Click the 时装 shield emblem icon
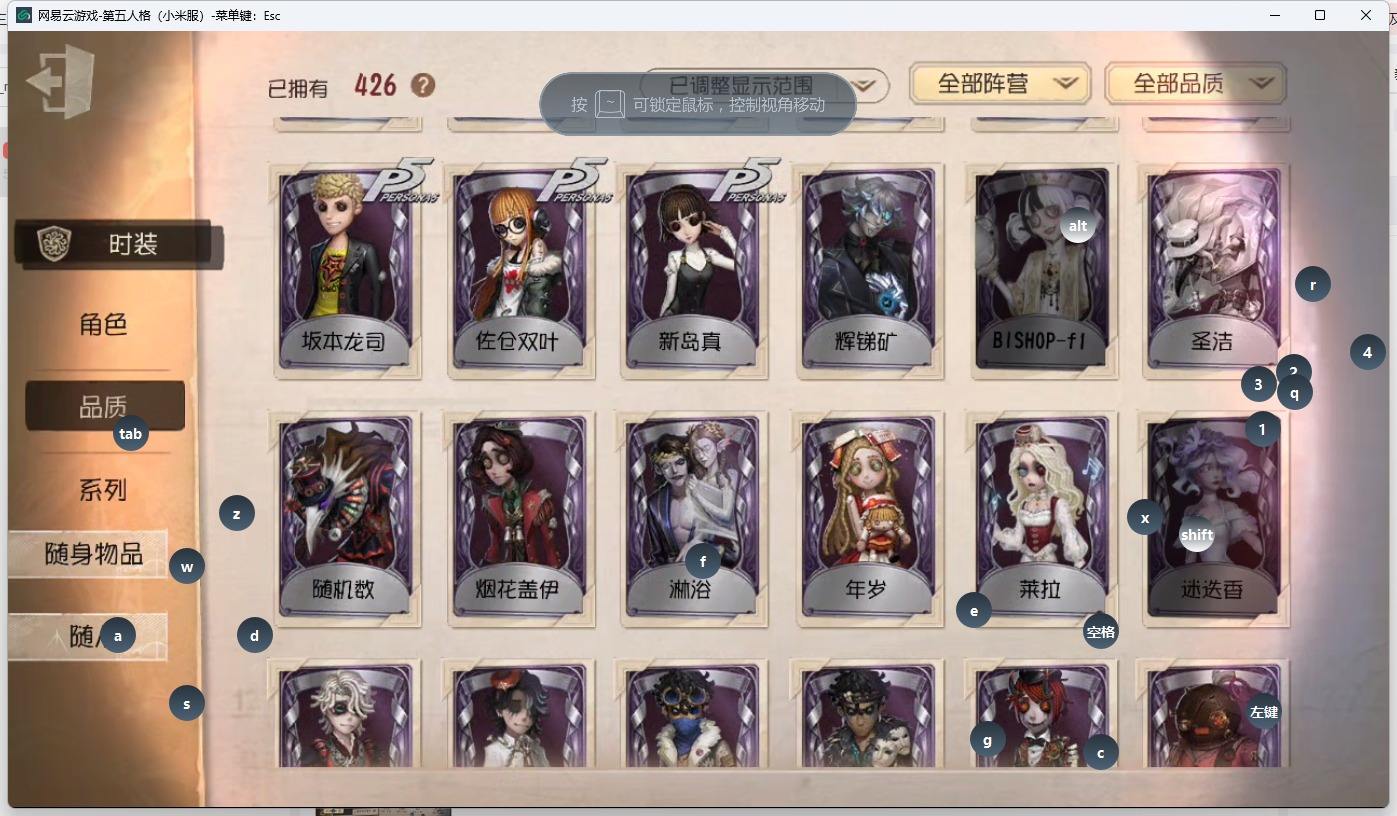 [x=53, y=243]
